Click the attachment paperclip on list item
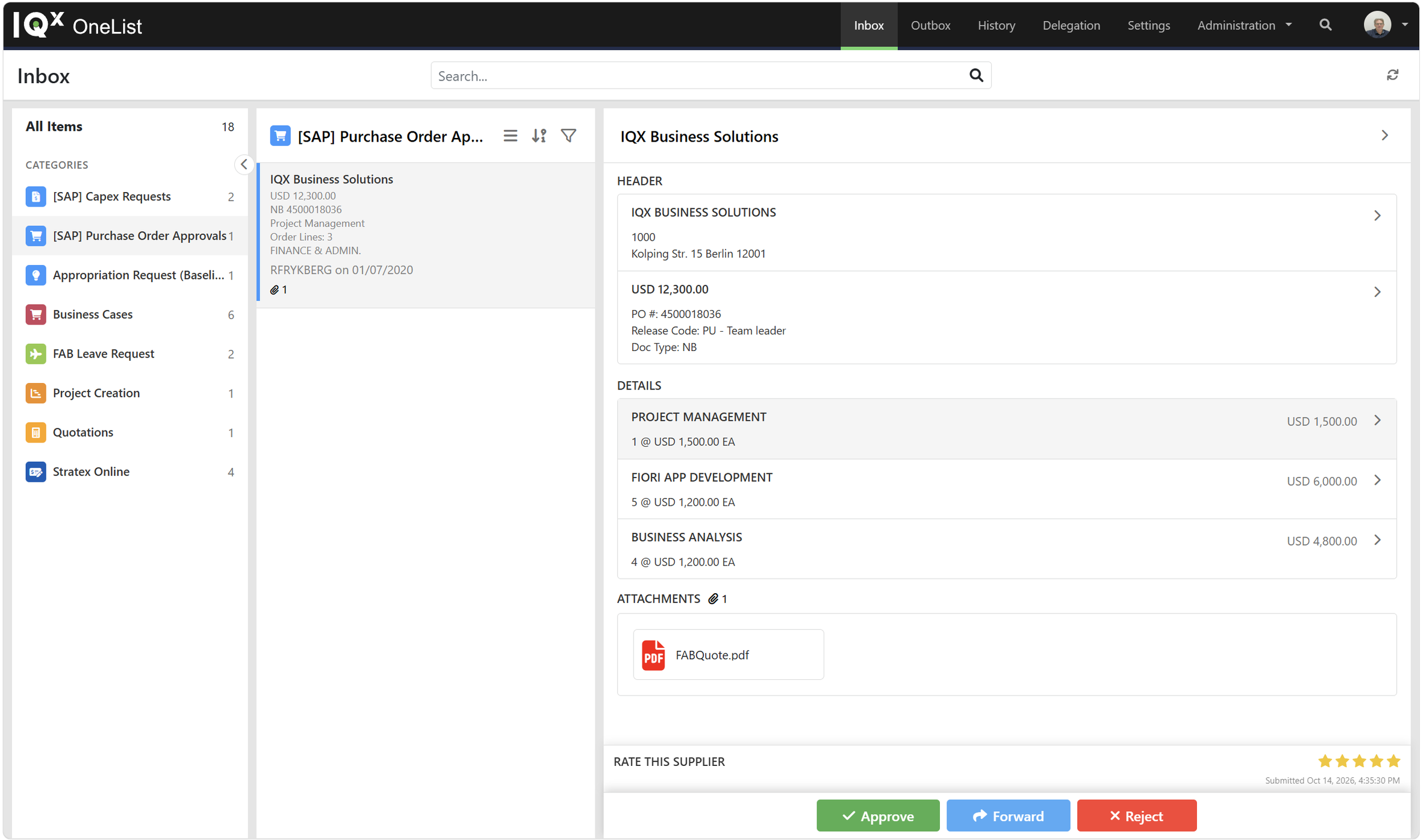The width and height of the screenshot is (1421, 840). (275, 290)
